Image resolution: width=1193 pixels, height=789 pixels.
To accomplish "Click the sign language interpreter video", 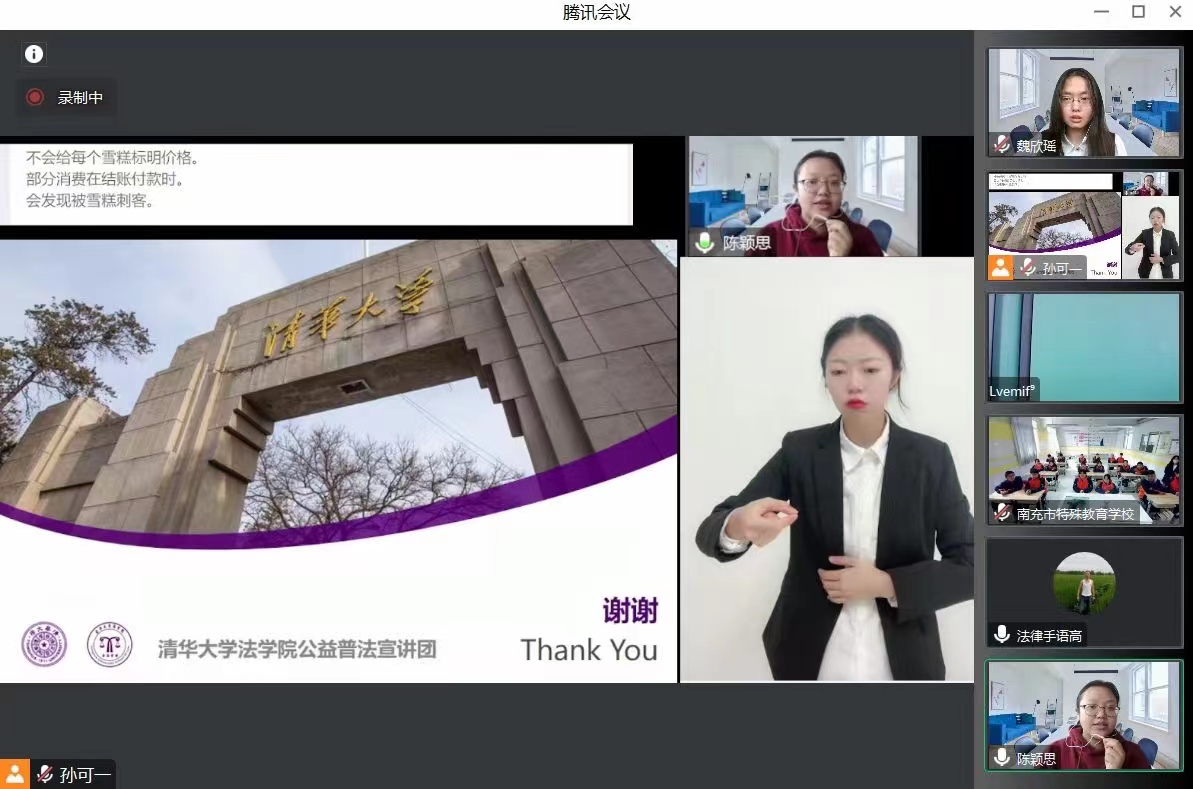I will tap(827, 470).
